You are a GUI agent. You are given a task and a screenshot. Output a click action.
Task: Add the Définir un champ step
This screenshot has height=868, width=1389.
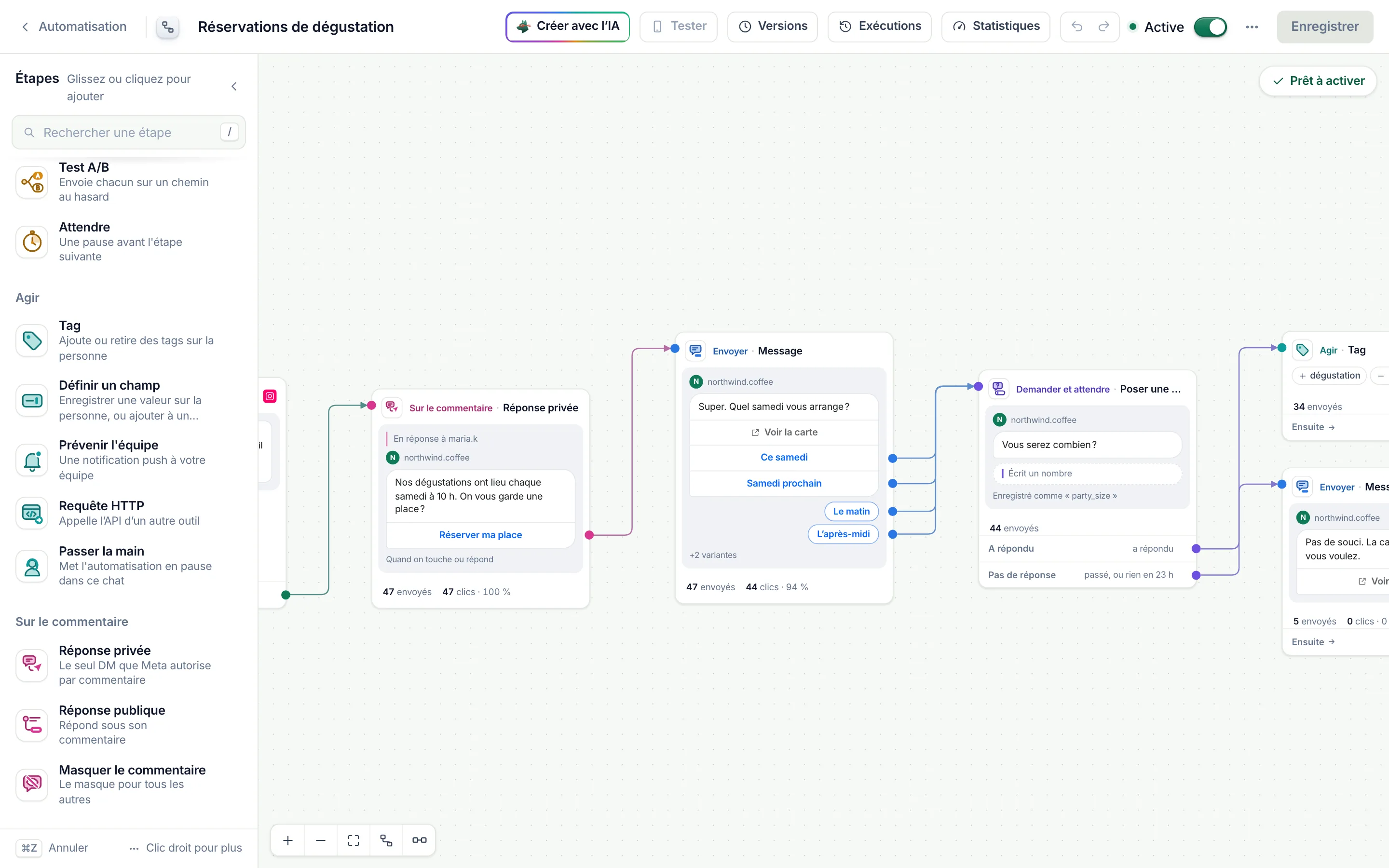[x=129, y=400]
